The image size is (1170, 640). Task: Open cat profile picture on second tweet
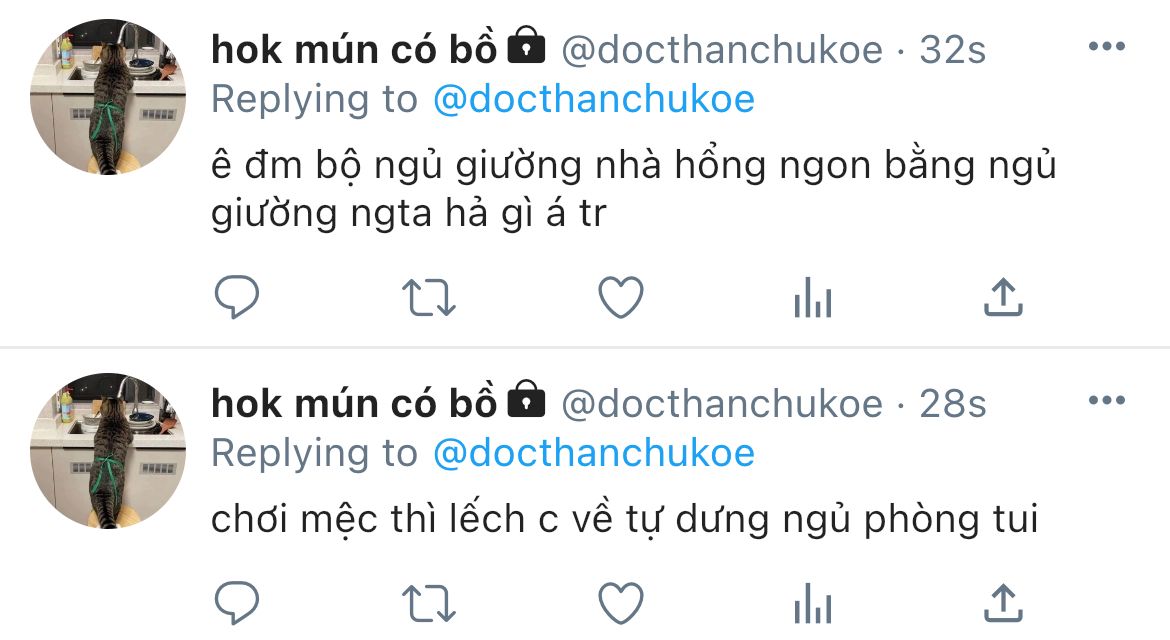click(x=108, y=451)
